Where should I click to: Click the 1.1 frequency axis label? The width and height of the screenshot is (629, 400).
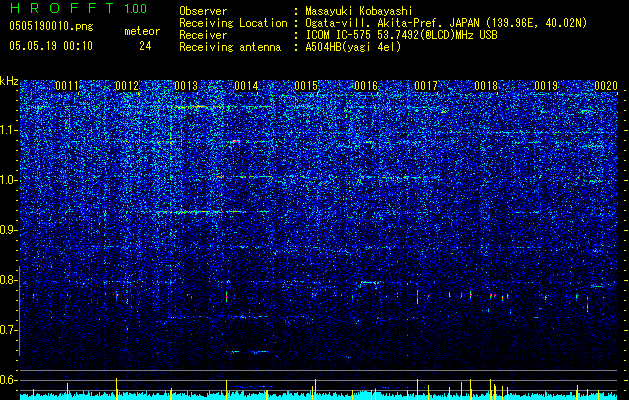click(9, 131)
